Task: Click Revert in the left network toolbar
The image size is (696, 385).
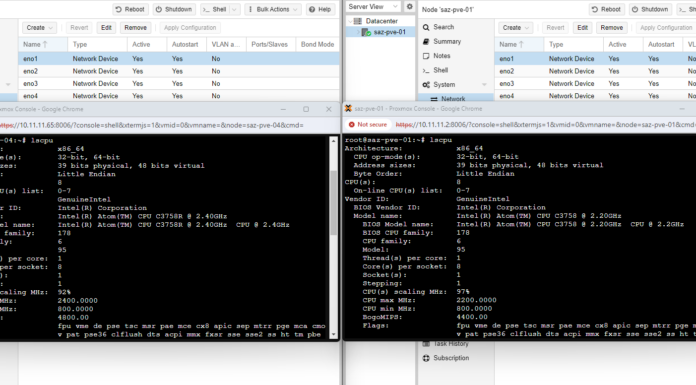Action: [79, 28]
